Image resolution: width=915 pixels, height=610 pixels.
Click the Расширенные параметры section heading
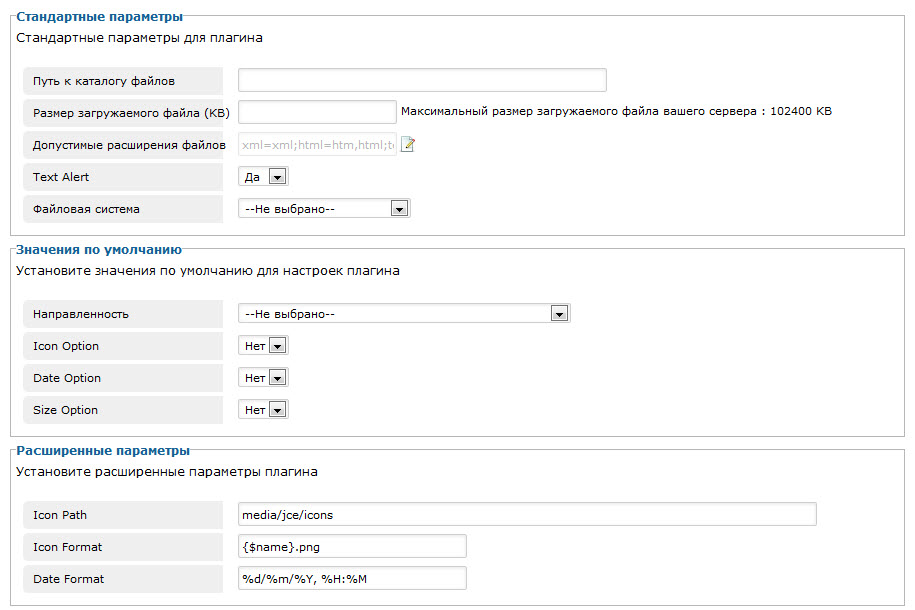coord(103,451)
